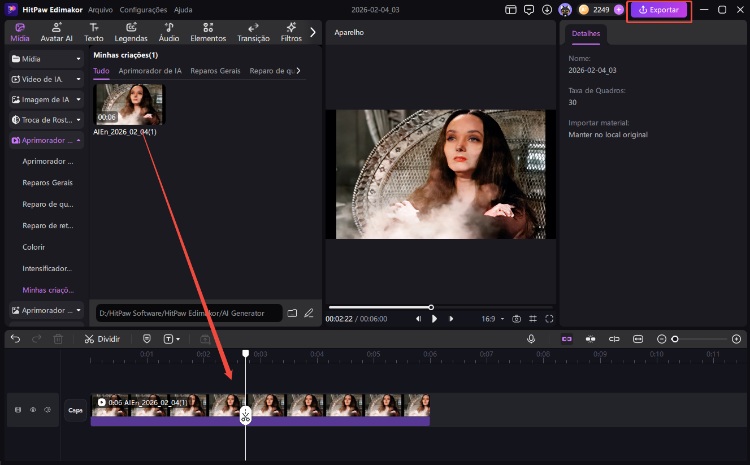The width and height of the screenshot is (750, 465).
Task: Zoom in the timeline with plus icon
Action: pyautogui.click(x=737, y=339)
